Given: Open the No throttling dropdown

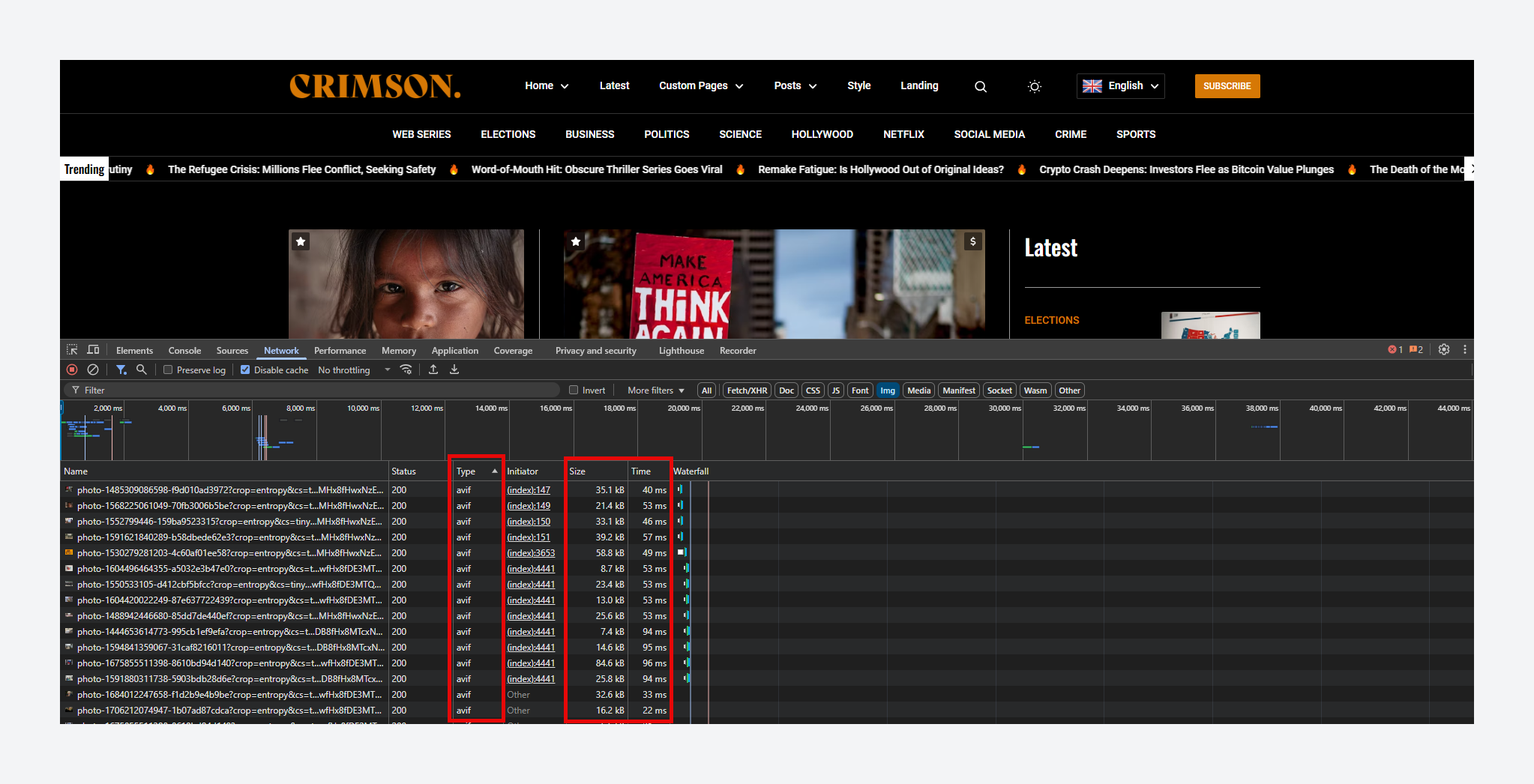Looking at the screenshot, I should [354, 370].
